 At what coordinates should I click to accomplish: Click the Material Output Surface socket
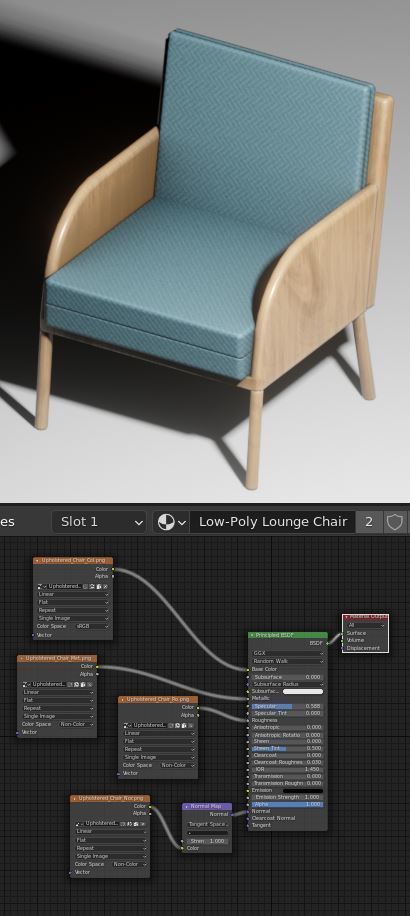[343, 633]
